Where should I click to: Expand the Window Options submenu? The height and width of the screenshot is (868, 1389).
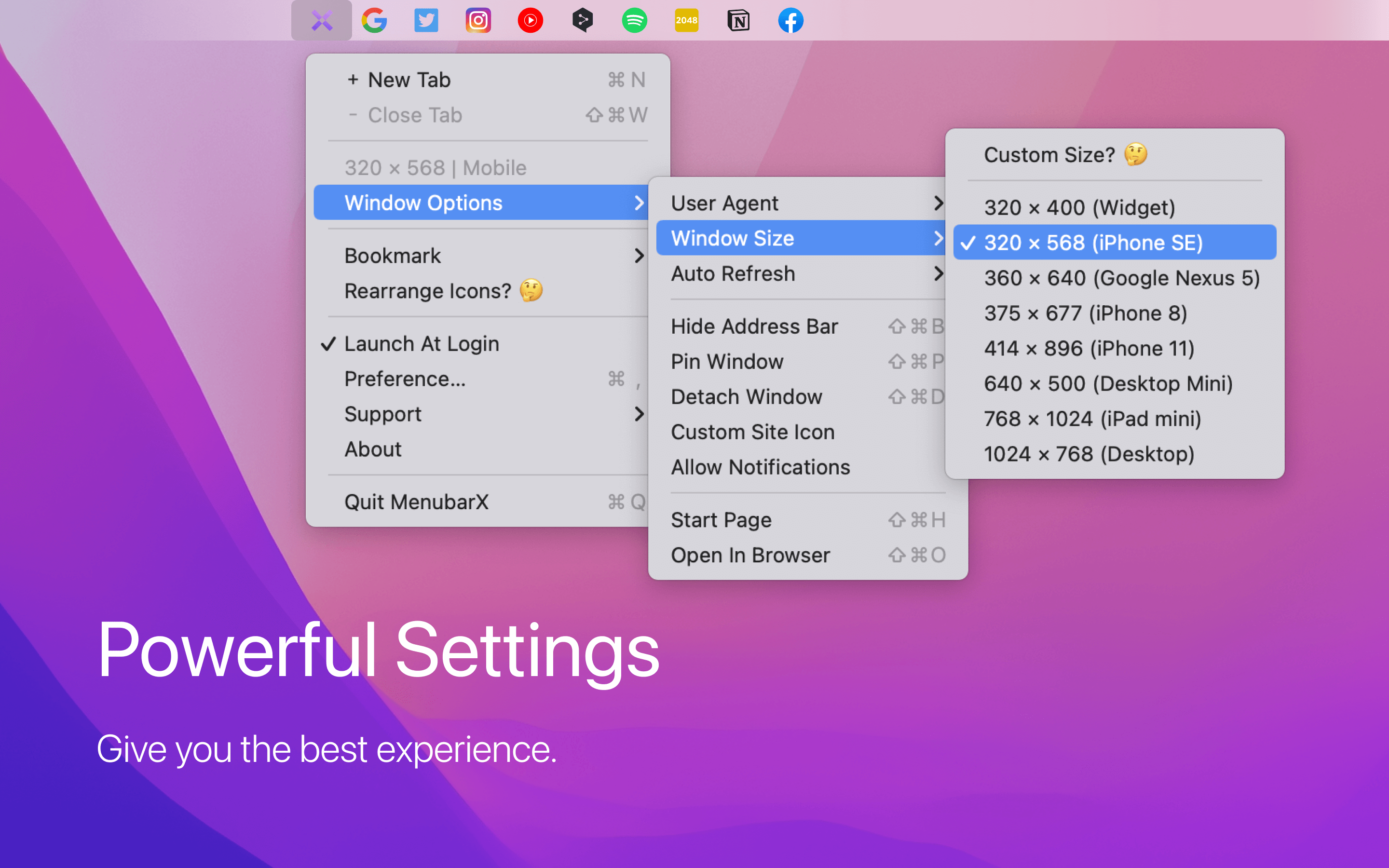tap(423, 202)
